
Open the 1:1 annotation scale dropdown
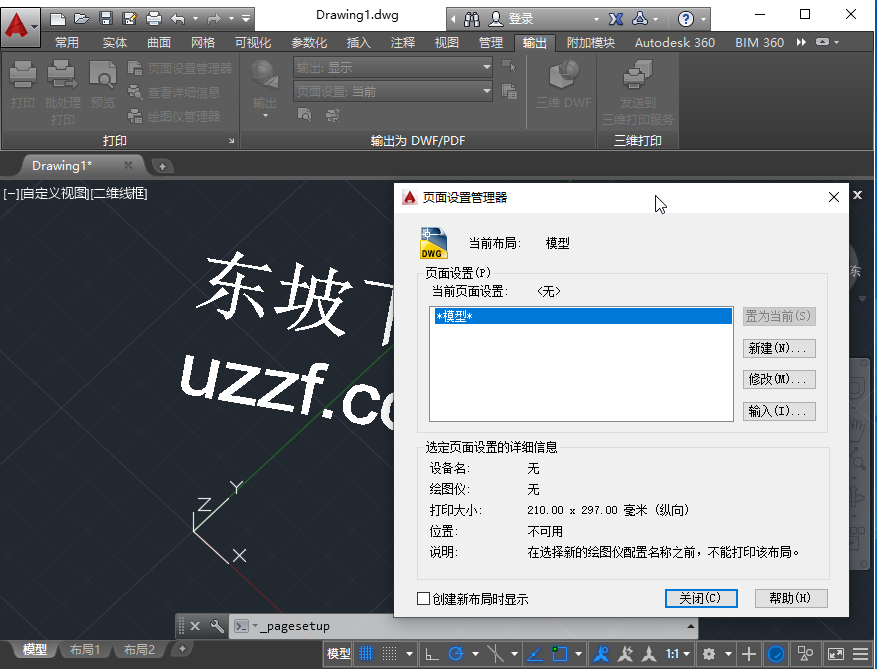coord(677,653)
